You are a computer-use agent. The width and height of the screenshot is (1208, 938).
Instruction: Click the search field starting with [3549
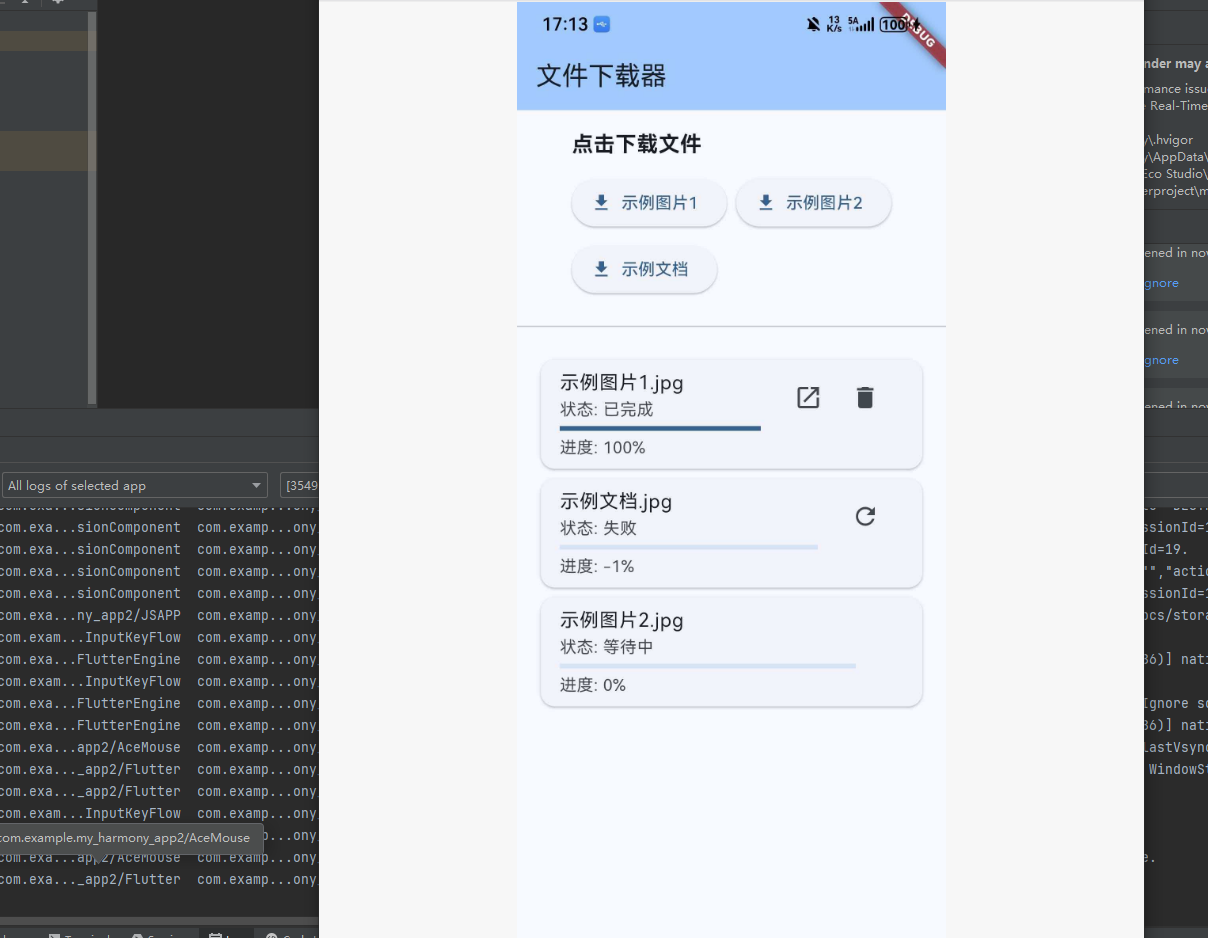tap(300, 485)
